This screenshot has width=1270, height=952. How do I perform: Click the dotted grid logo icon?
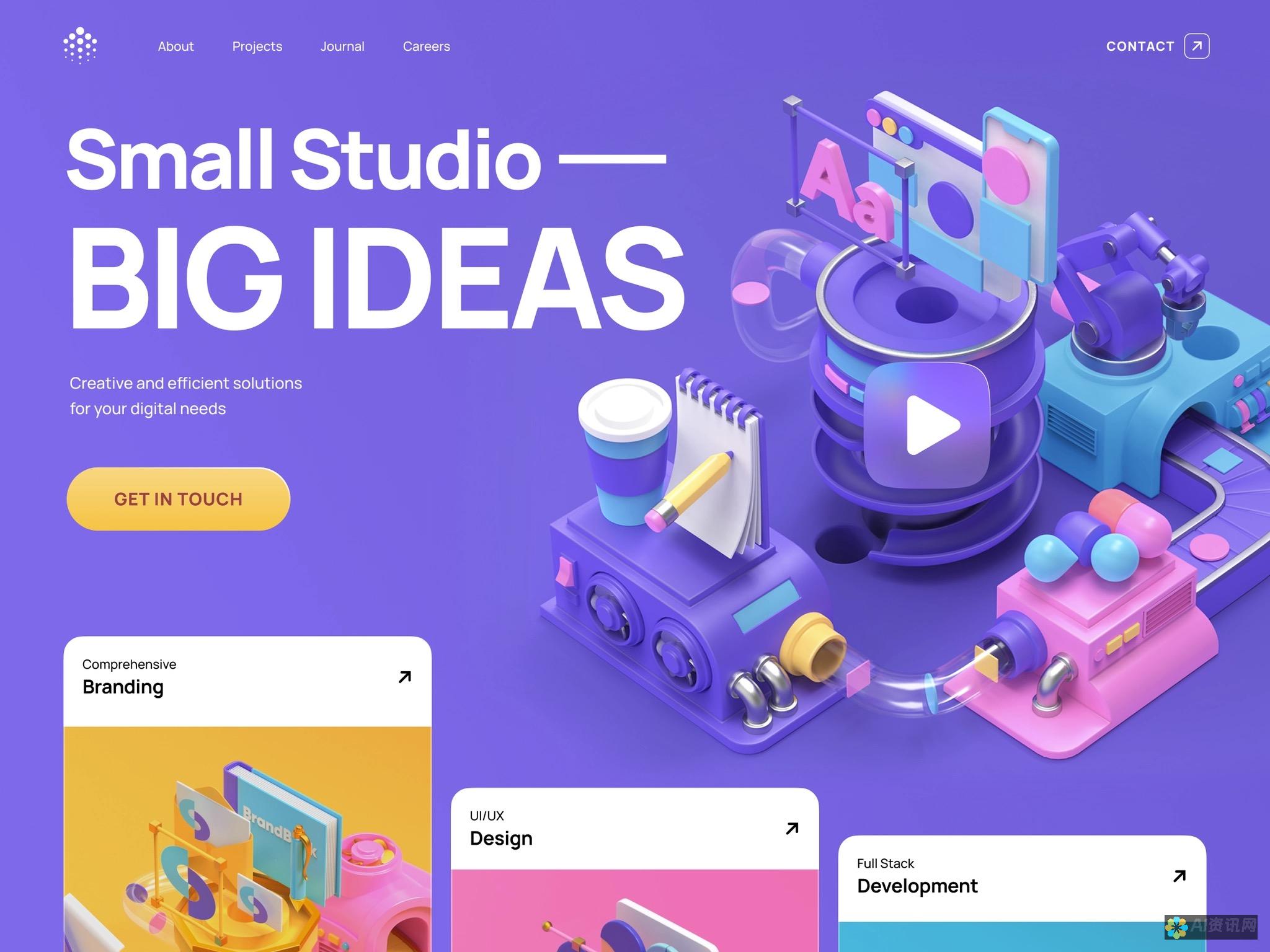coord(80,46)
